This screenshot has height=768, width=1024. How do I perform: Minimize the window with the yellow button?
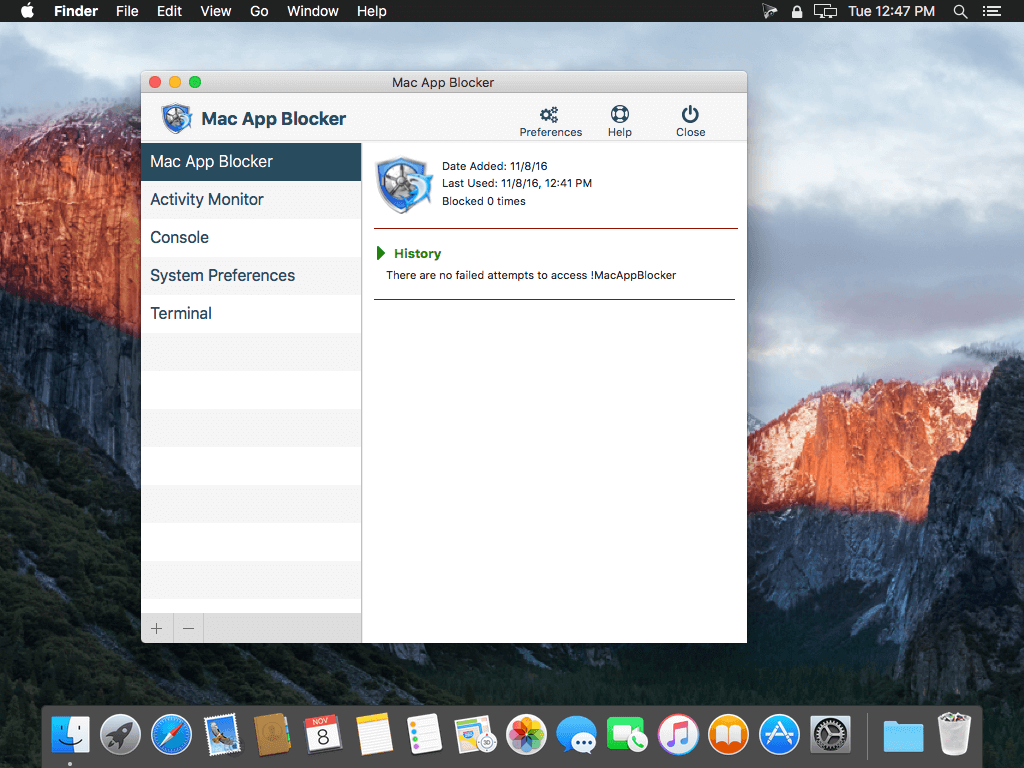174,82
